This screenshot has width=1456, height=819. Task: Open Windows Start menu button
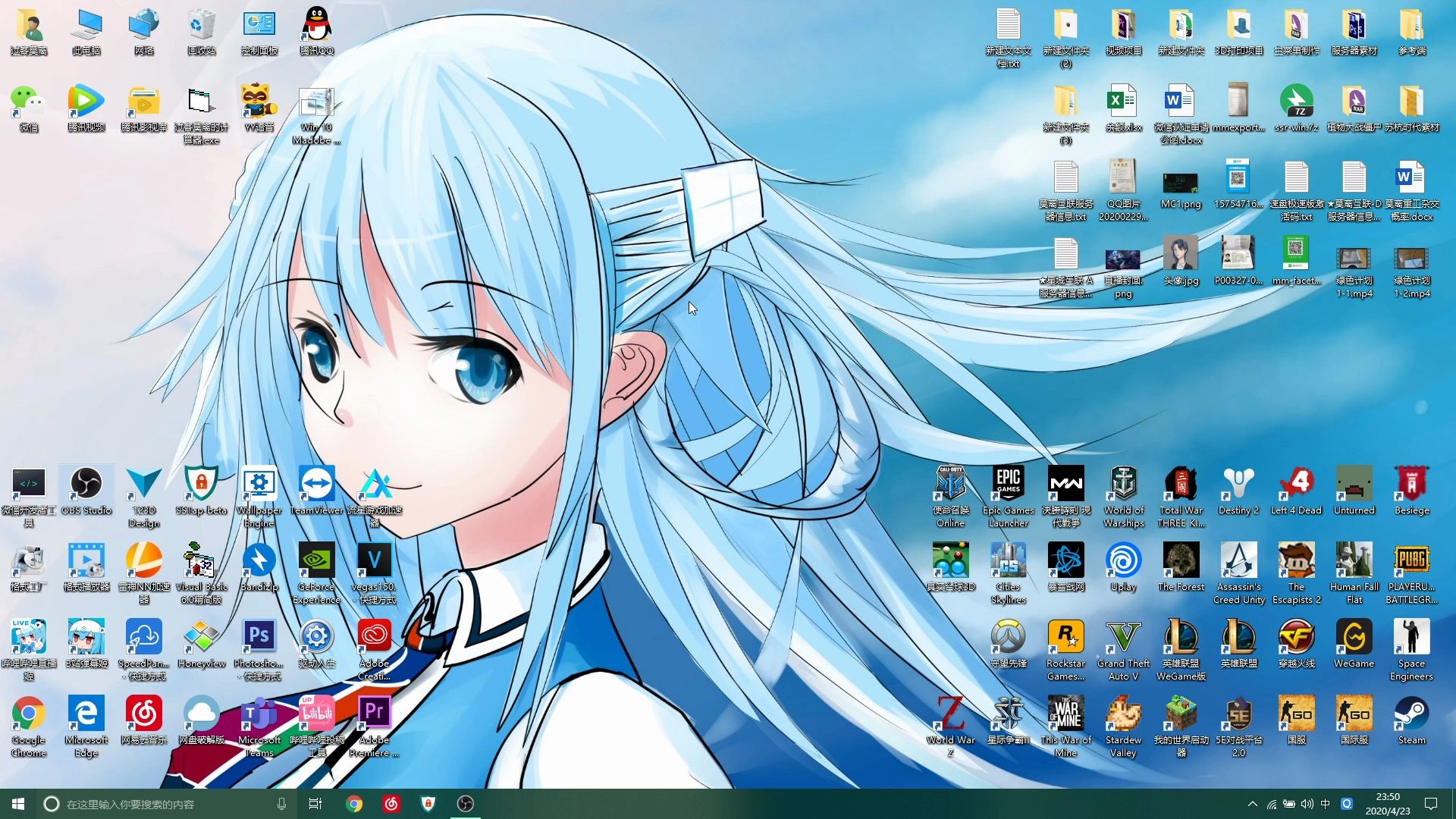click(x=18, y=804)
